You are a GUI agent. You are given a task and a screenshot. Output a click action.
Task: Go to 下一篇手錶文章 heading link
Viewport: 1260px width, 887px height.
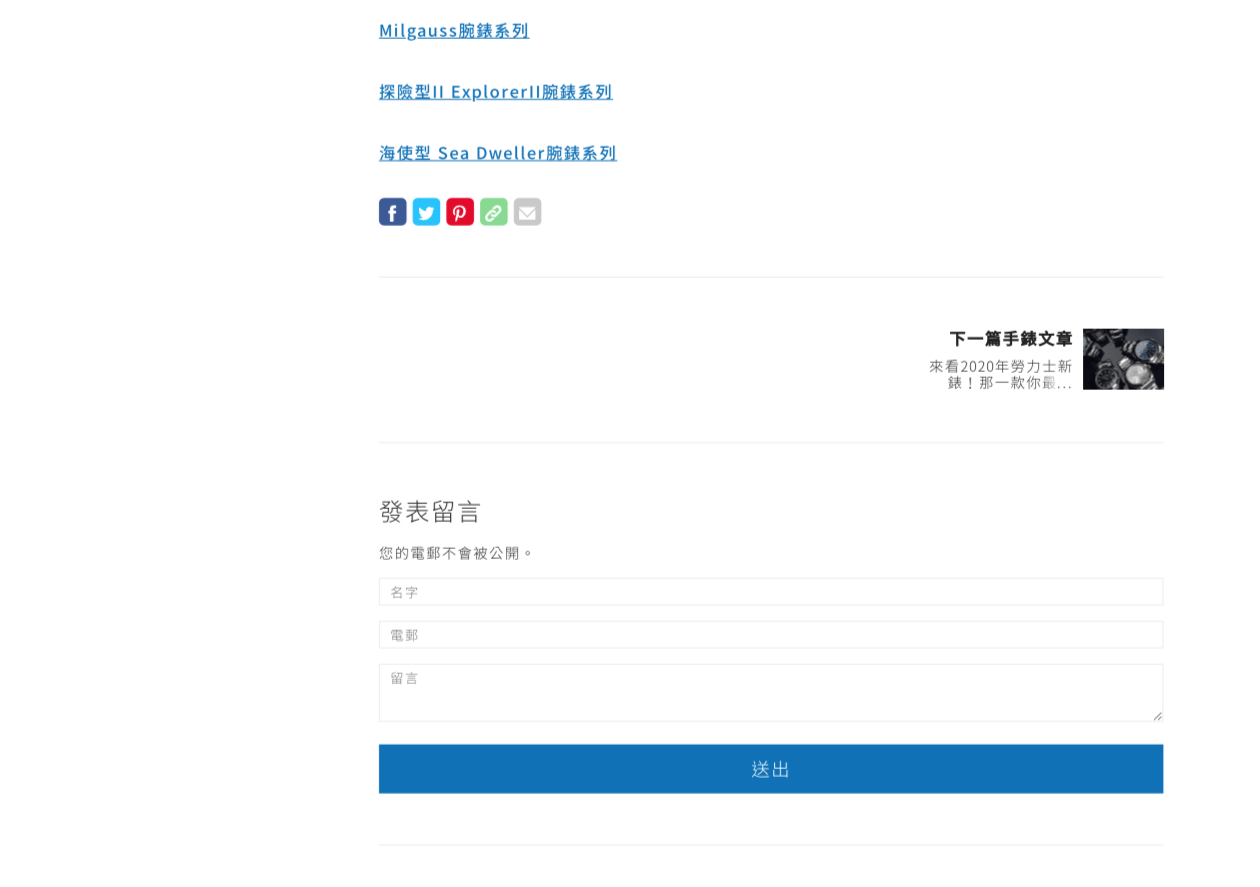pyautogui.click(x=1011, y=338)
